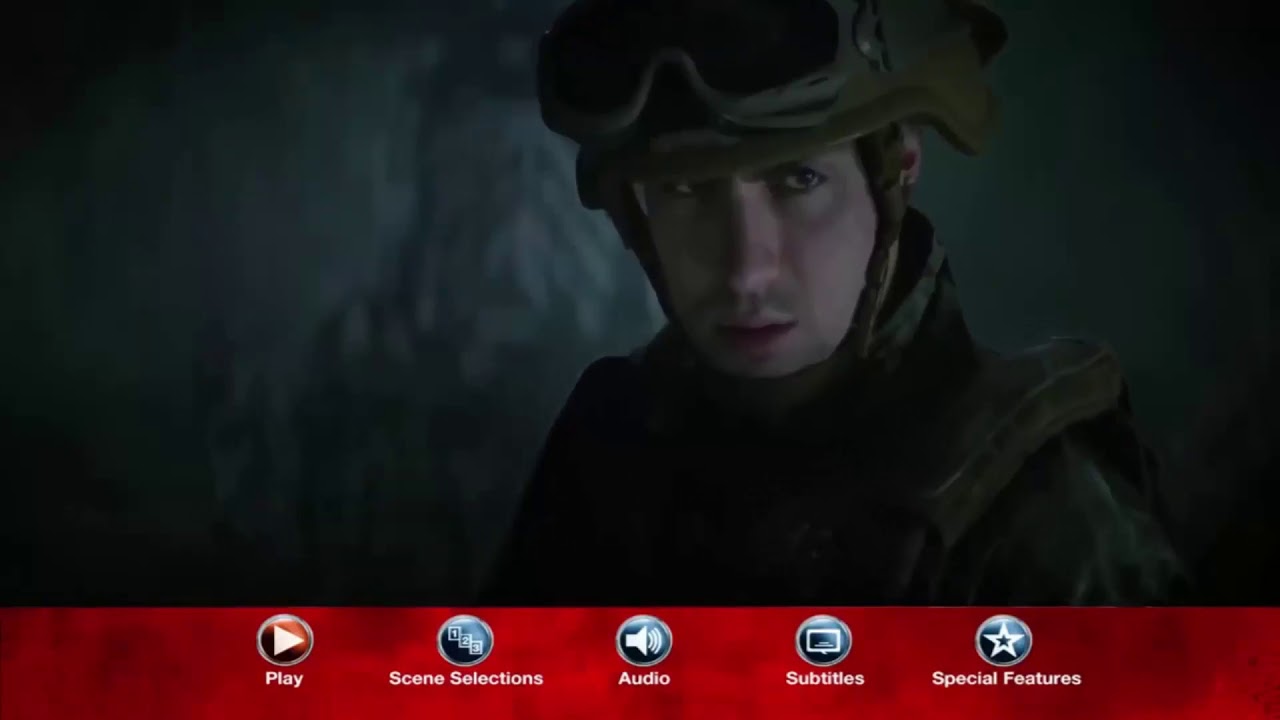Open the Scene Selections text label

(x=466, y=678)
